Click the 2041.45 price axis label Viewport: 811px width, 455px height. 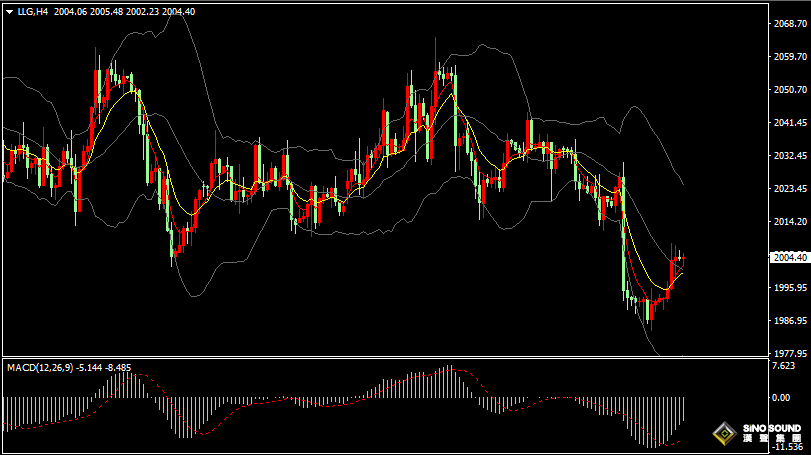point(790,123)
